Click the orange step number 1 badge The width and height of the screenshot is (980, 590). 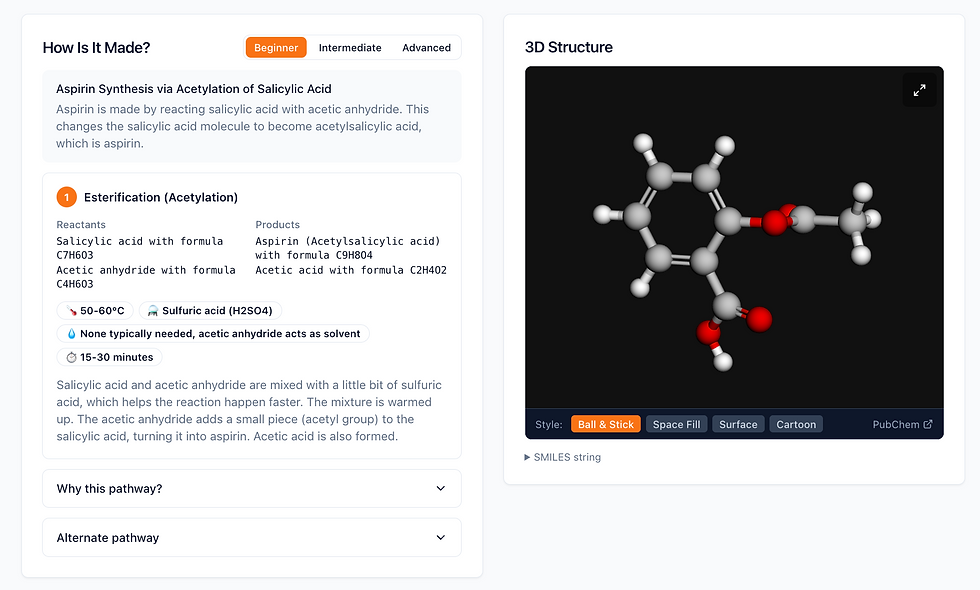click(x=66, y=197)
